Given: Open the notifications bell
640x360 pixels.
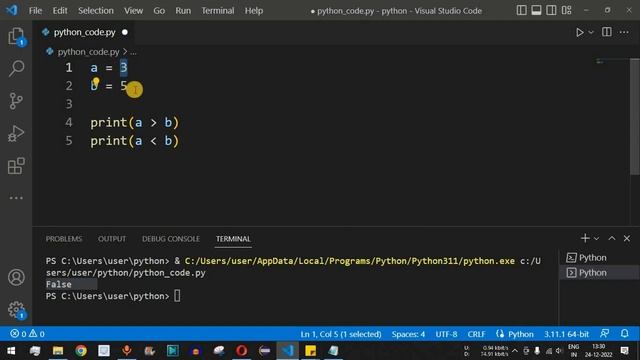Looking at the screenshot, I should click(624, 334).
